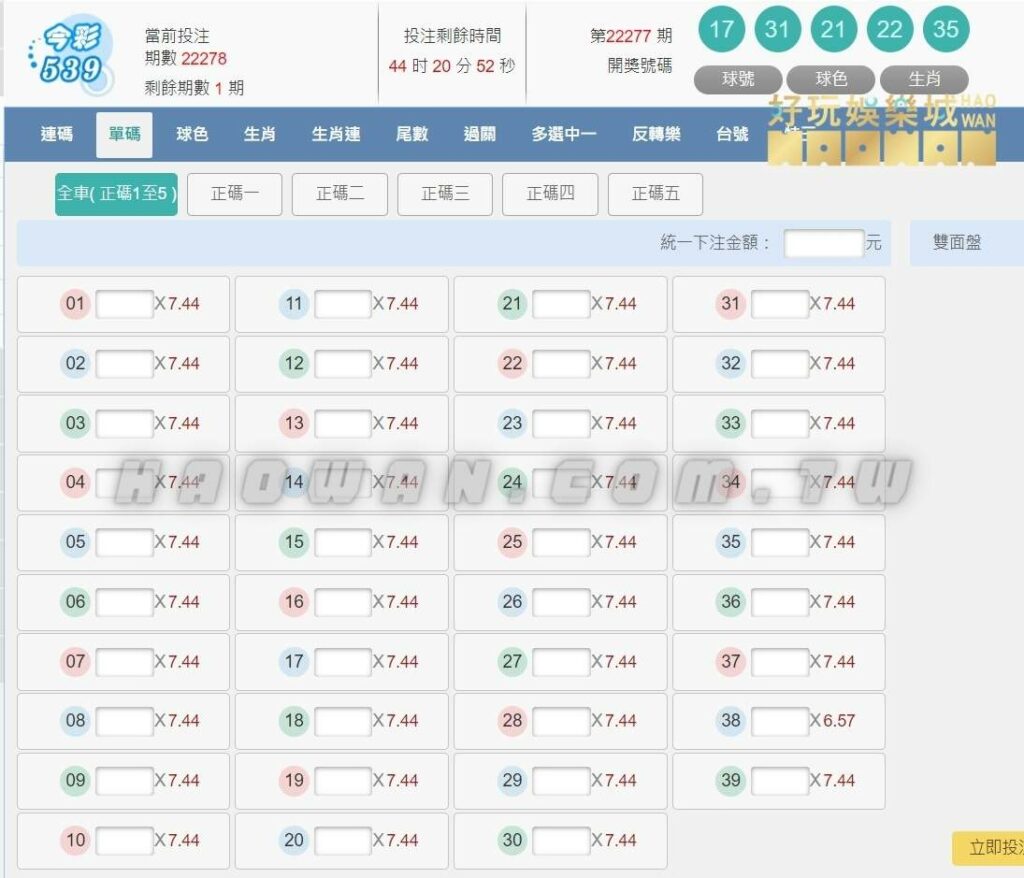Select the drawn ball 35 at top right
The width and height of the screenshot is (1024, 878).
(x=946, y=29)
